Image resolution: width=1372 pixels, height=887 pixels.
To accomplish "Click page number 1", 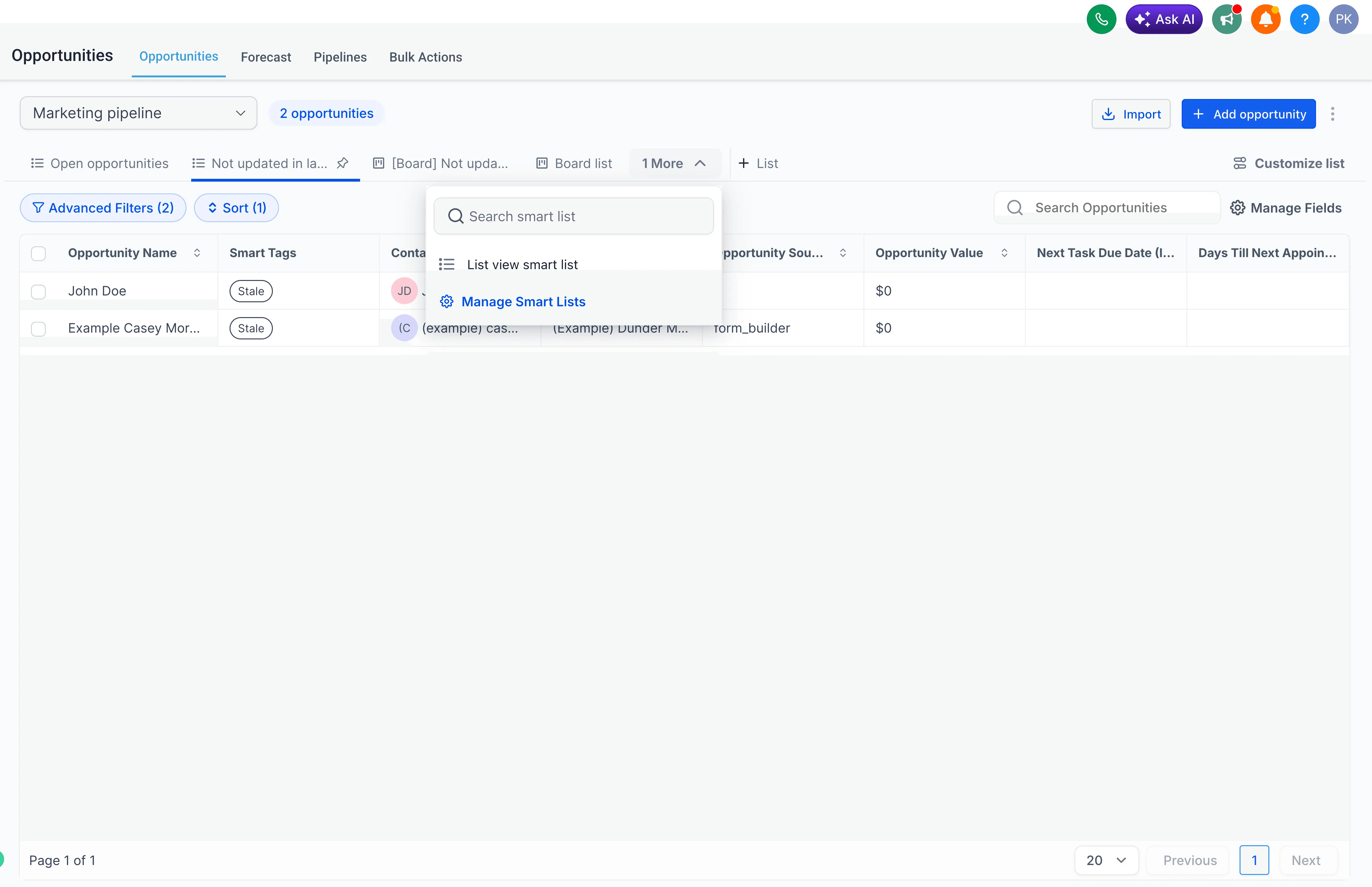I will 1254,860.
